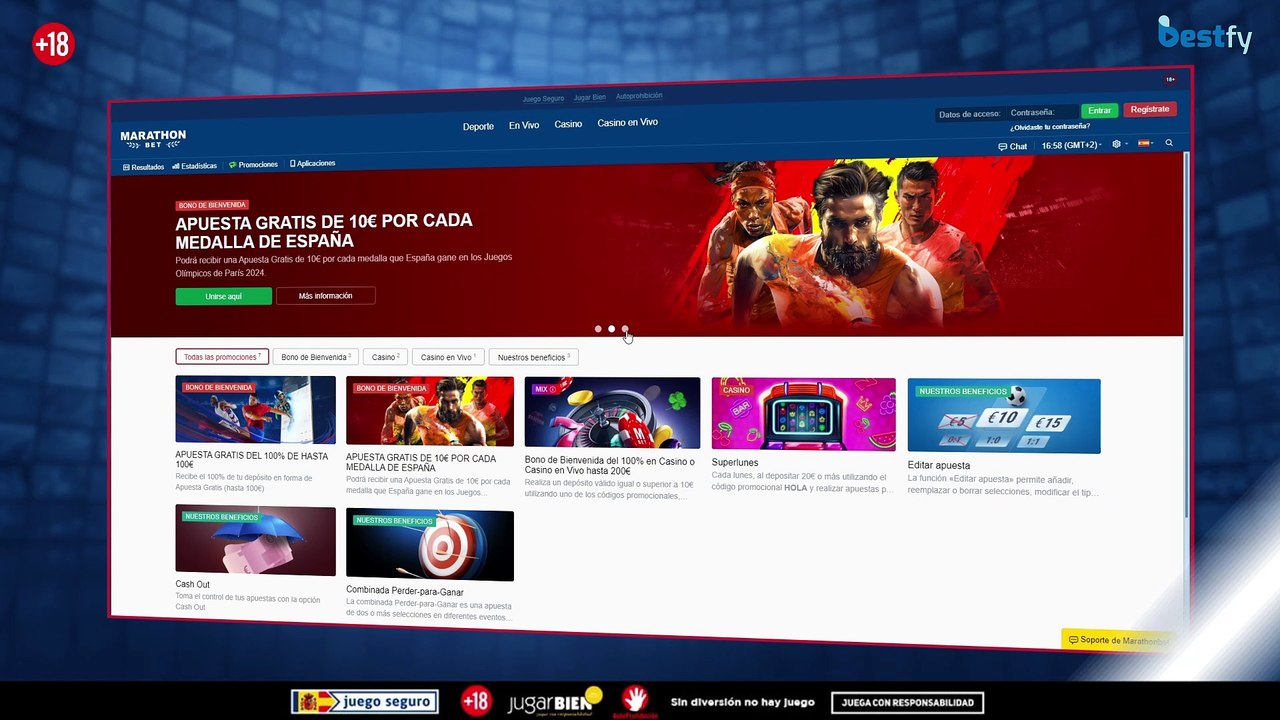Click the APUESTA GRATIS DEL 100% title
This screenshot has width=1280, height=720.
click(252, 460)
